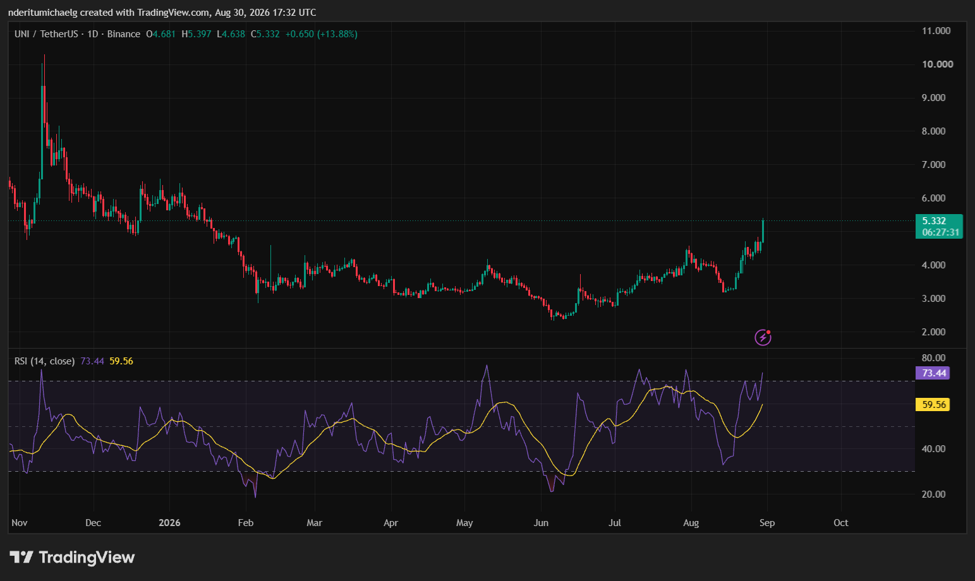Viewport: 975px width, 581px height.
Task: Click the high price H5.397 value
Action: point(196,34)
